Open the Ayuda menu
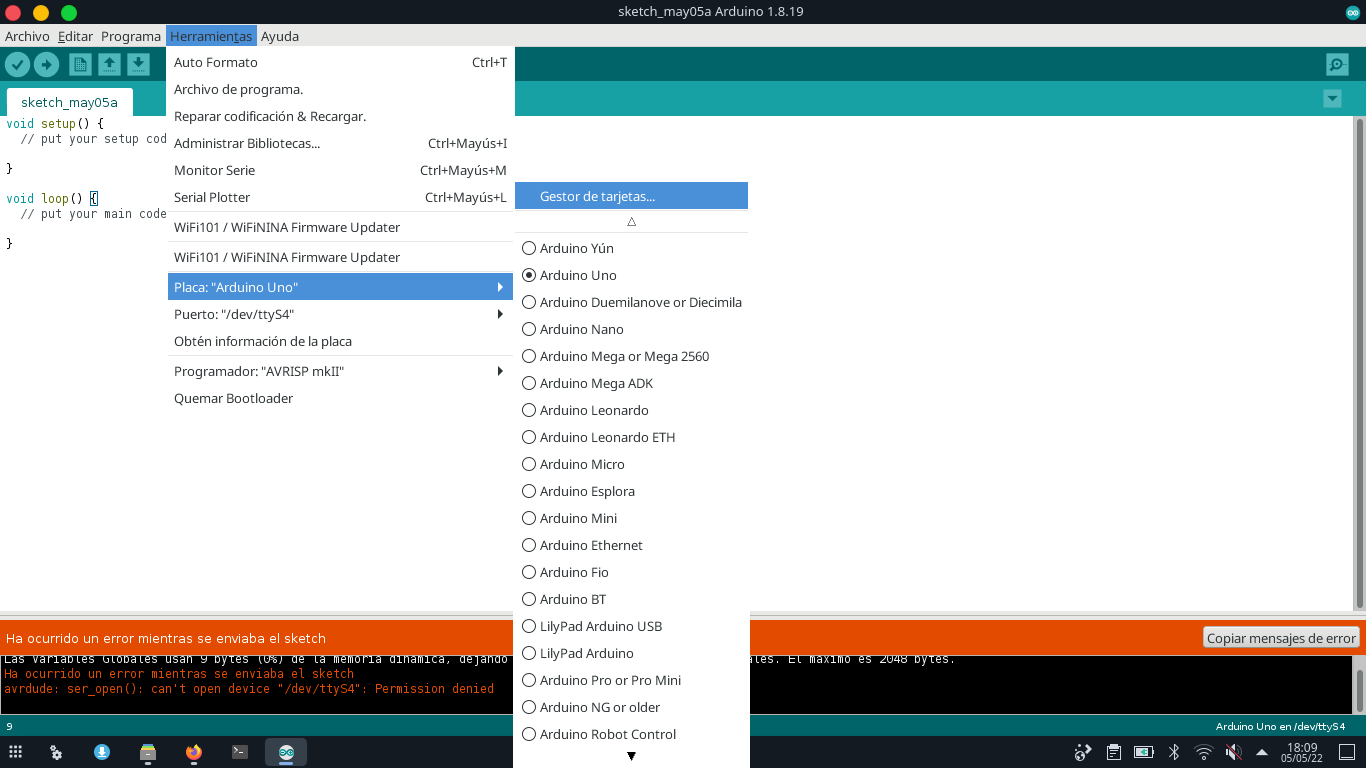 point(280,36)
